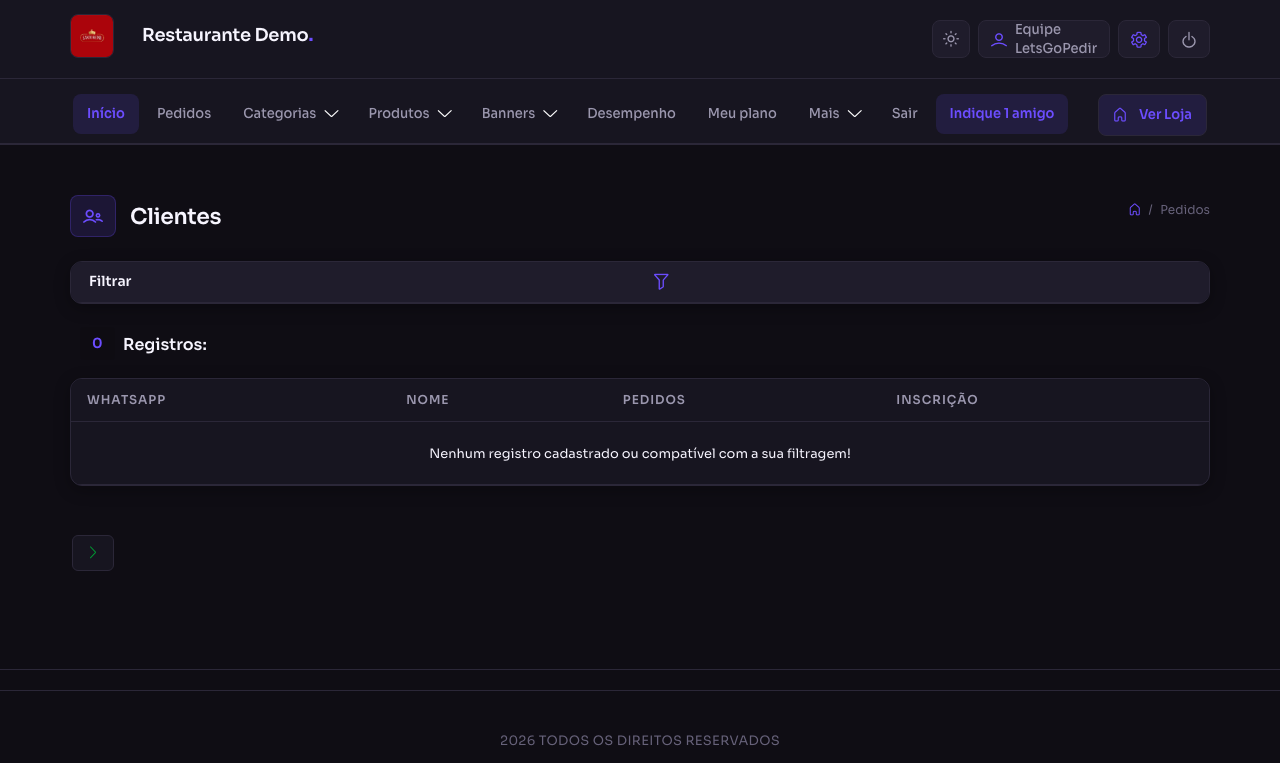This screenshot has width=1280, height=763.
Task: Click the INSCRIÇÃO column header
Action: pos(937,400)
